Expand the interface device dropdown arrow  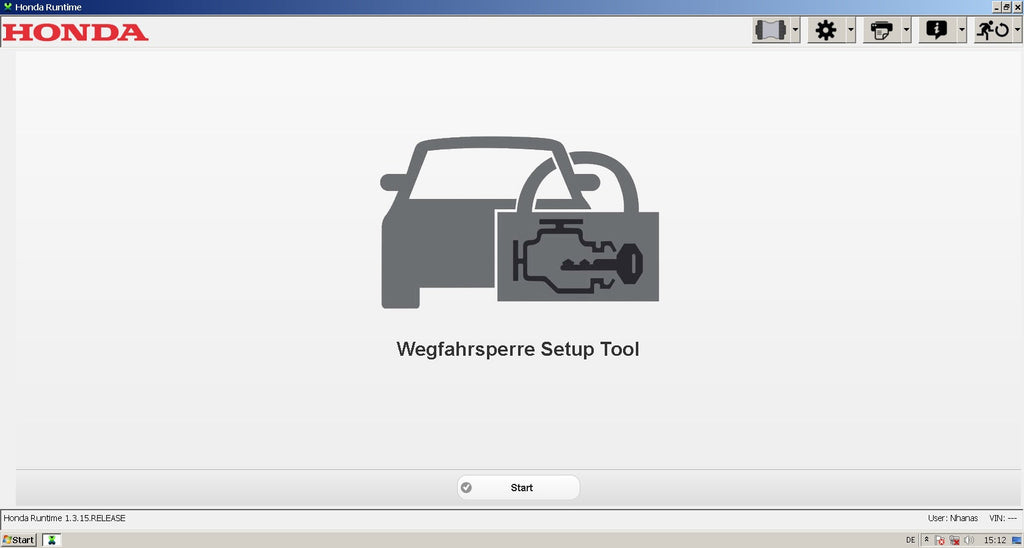pyautogui.click(x=795, y=30)
